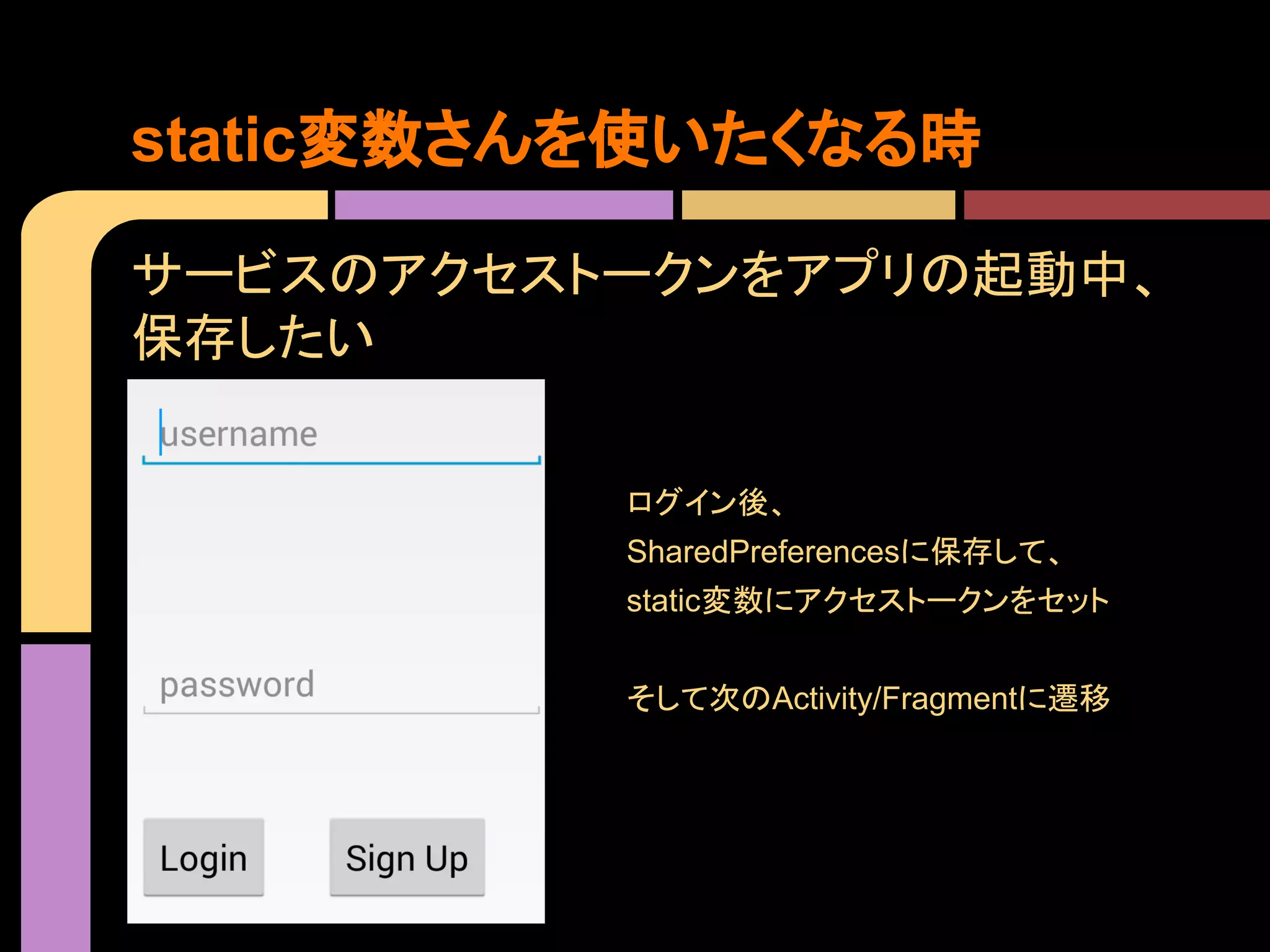This screenshot has height=952, width=1270.
Task: Click the slide title "static変数さんを使いたくなる時"
Action: (555, 139)
